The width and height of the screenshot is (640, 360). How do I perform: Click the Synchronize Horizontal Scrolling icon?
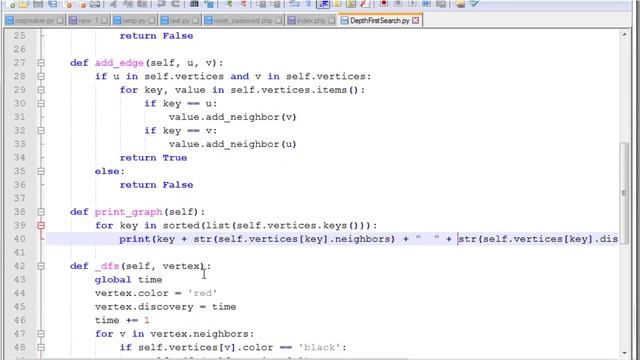(x=276, y=4)
